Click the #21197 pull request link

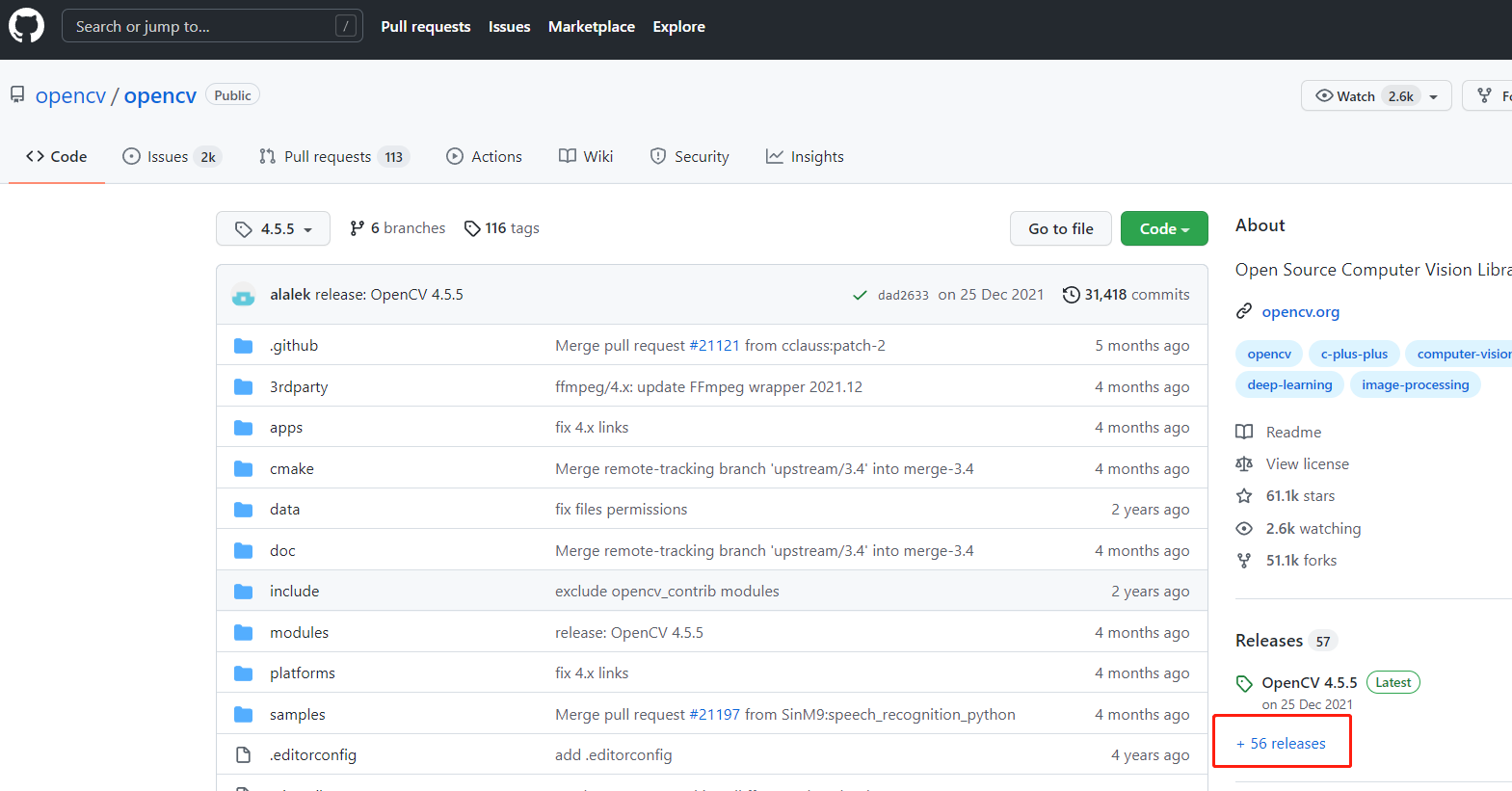click(715, 715)
